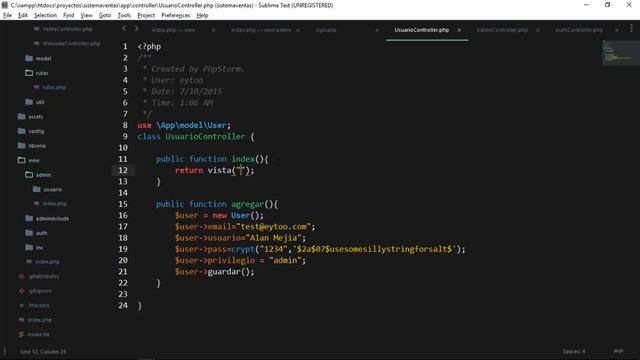
Task: Open the Tools menu
Action: point(124,15)
